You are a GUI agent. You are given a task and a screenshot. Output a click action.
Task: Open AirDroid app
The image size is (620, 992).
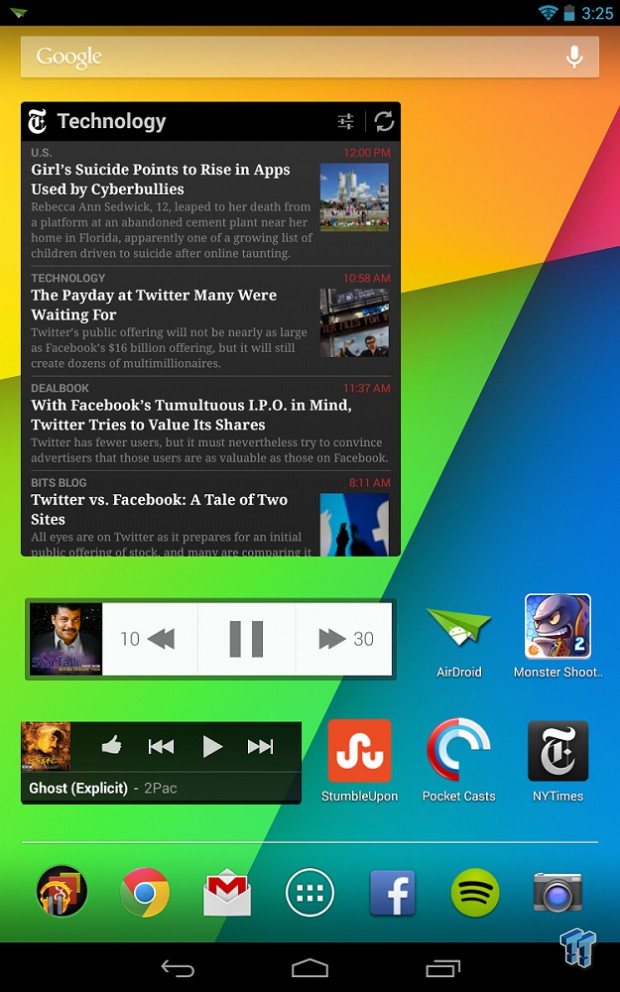click(459, 638)
